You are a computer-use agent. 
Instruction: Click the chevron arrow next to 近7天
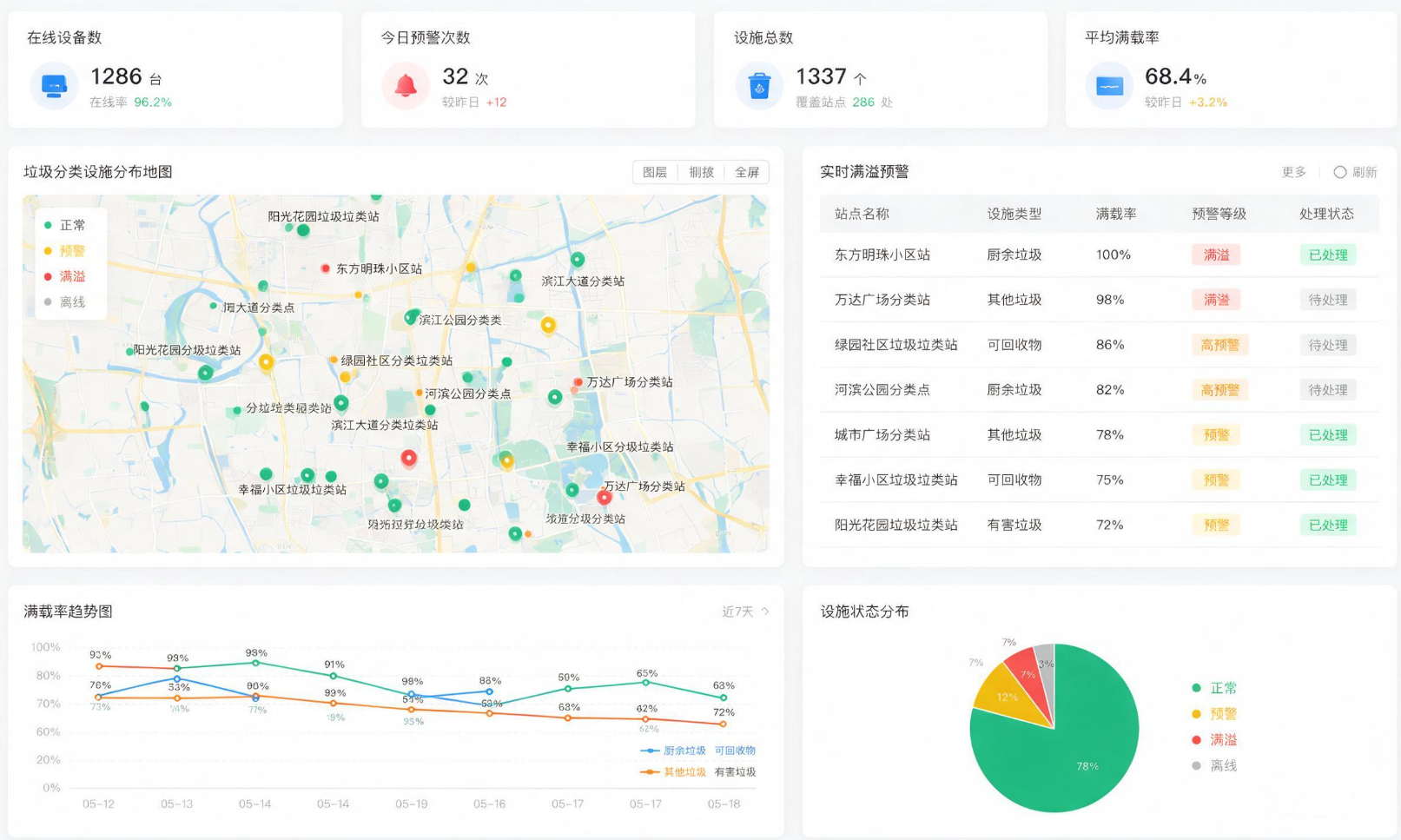click(x=765, y=612)
